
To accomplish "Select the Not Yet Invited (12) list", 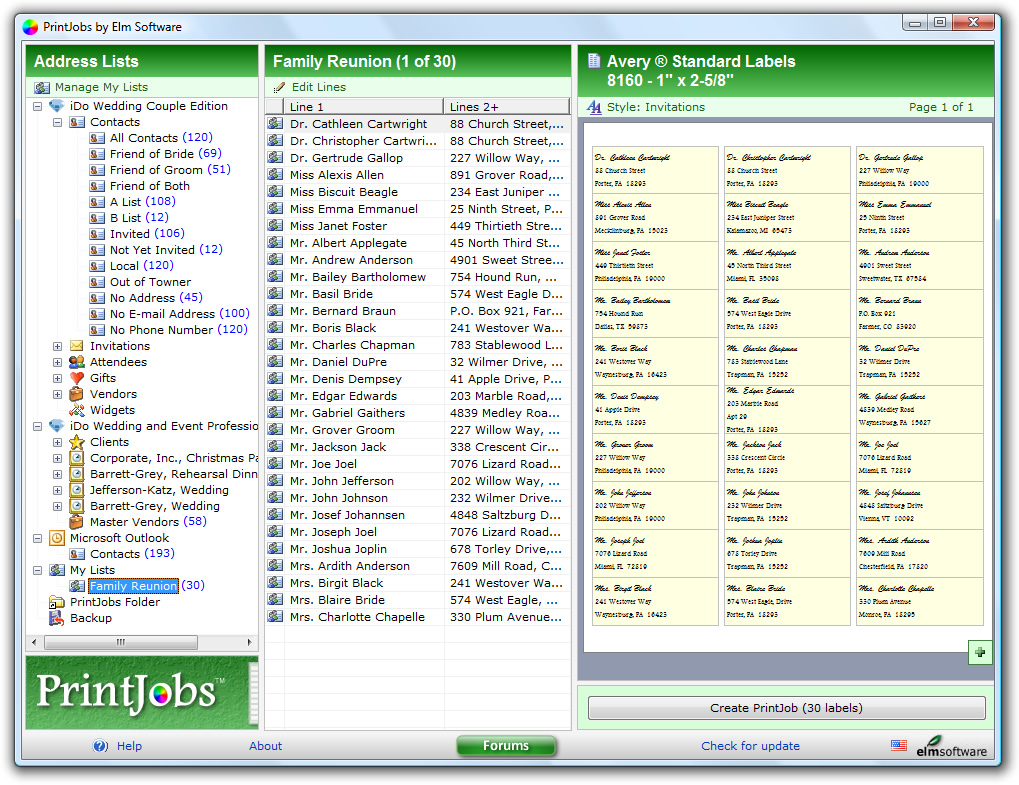I will [x=166, y=250].
